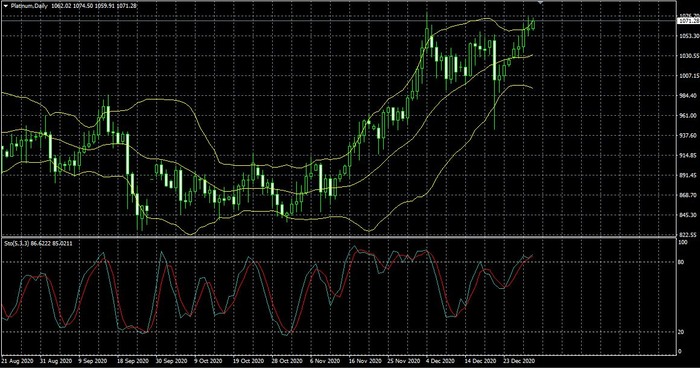Click the '6 Nov 2020' date label

pos(325,361)
